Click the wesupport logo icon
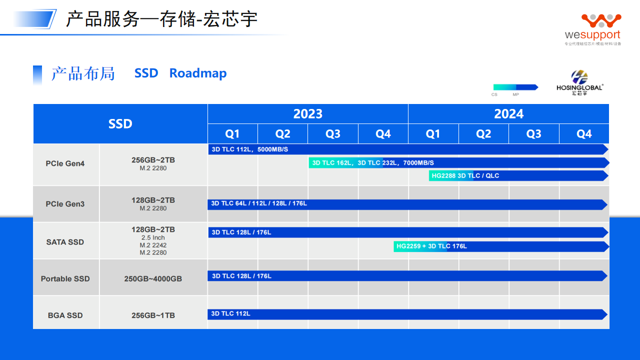The width and height of the screenshot is (640, 360). pyautogui.click(x=601, y=21)
